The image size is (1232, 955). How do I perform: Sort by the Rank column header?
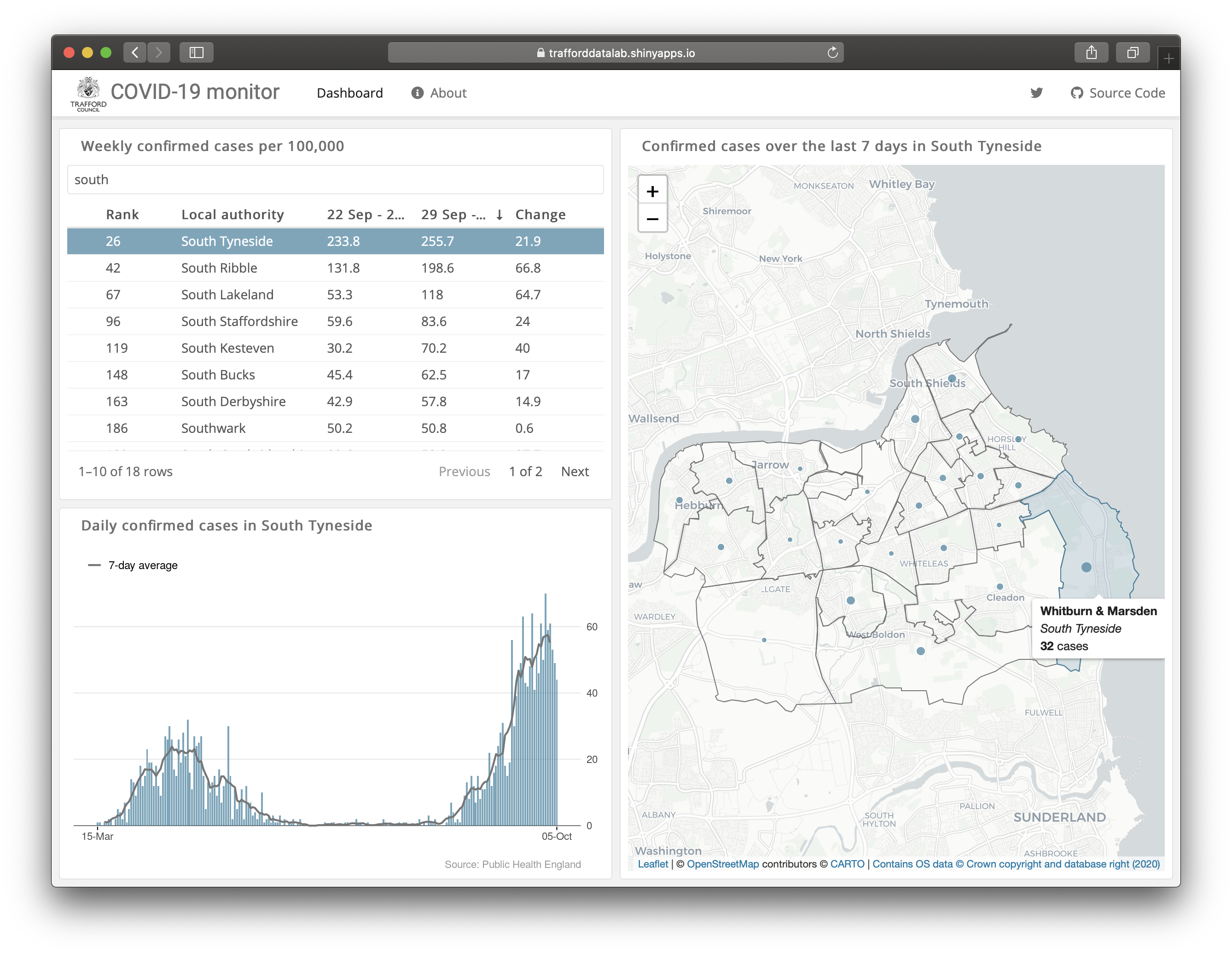(122, 215)
